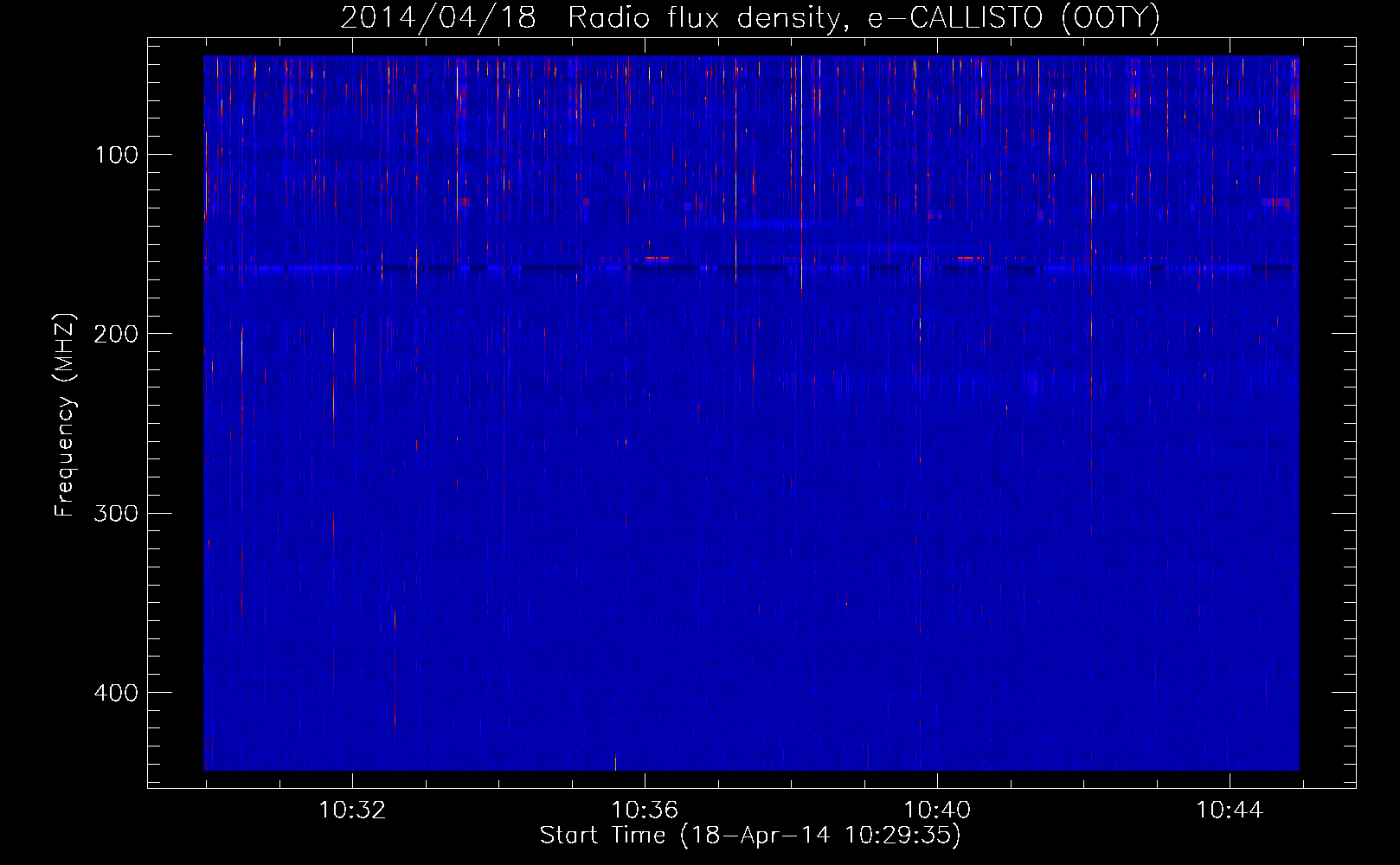Click the 10:36 time tick label
Image resolution: width=1400 pixels, height=865 pixels.
645,811
